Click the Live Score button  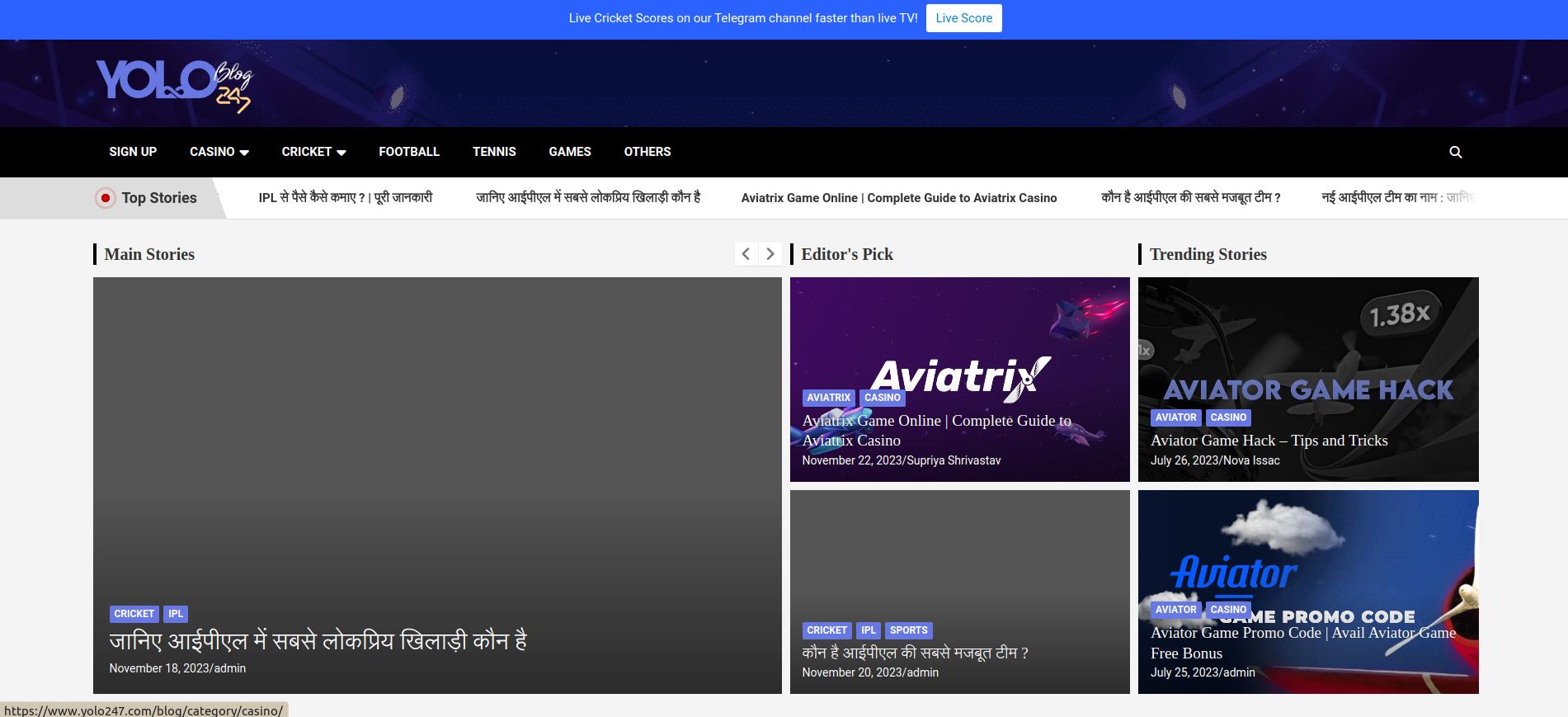tap(963, 18)
